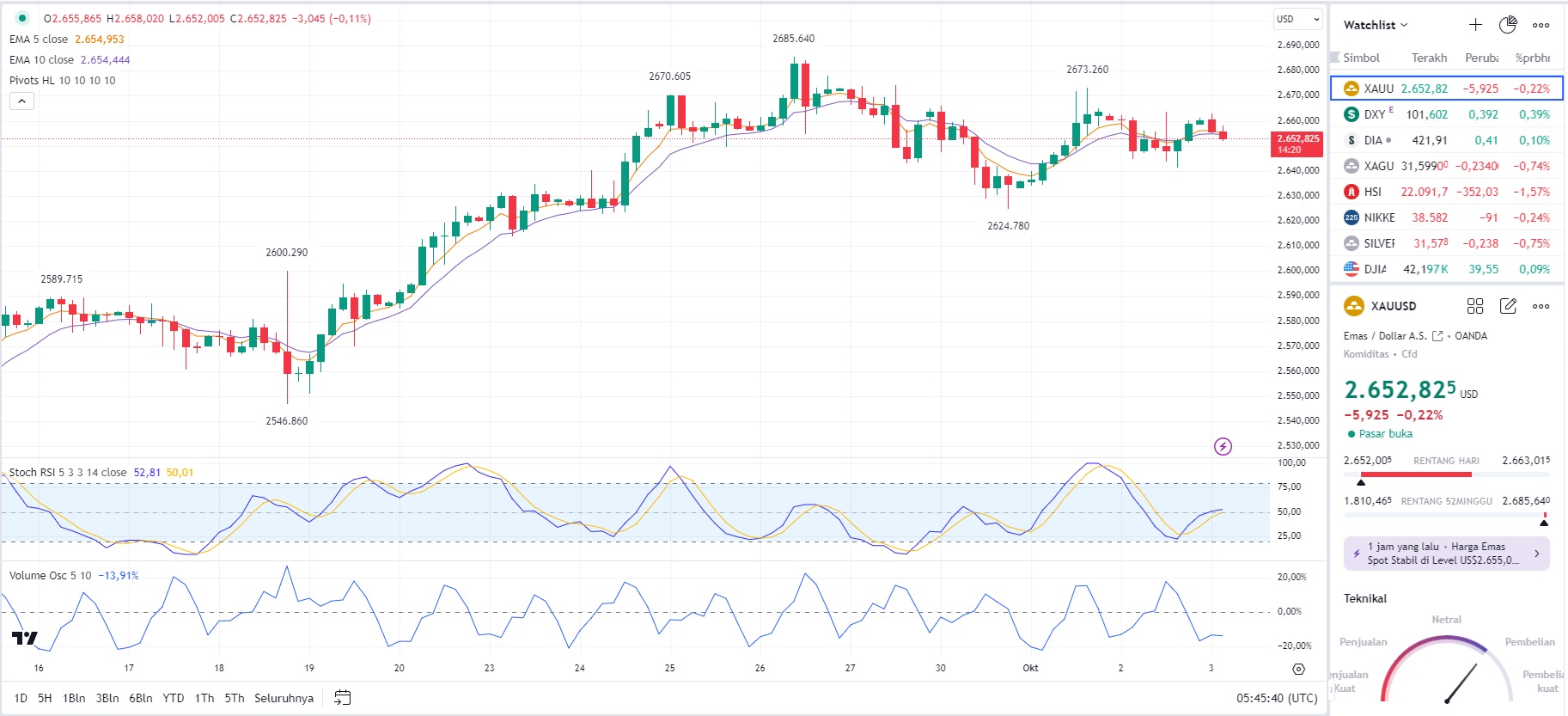Open chart settings via the gear icon
The height and width of the screenshot is (716, 1568).
pos(1296,668)
